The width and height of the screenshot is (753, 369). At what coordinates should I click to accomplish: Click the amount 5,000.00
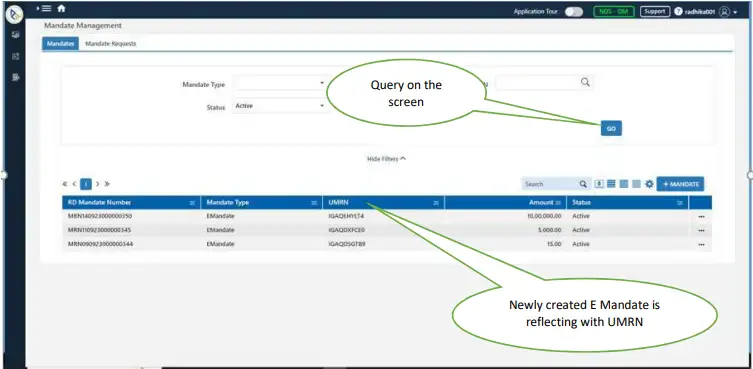click(550, 230)
